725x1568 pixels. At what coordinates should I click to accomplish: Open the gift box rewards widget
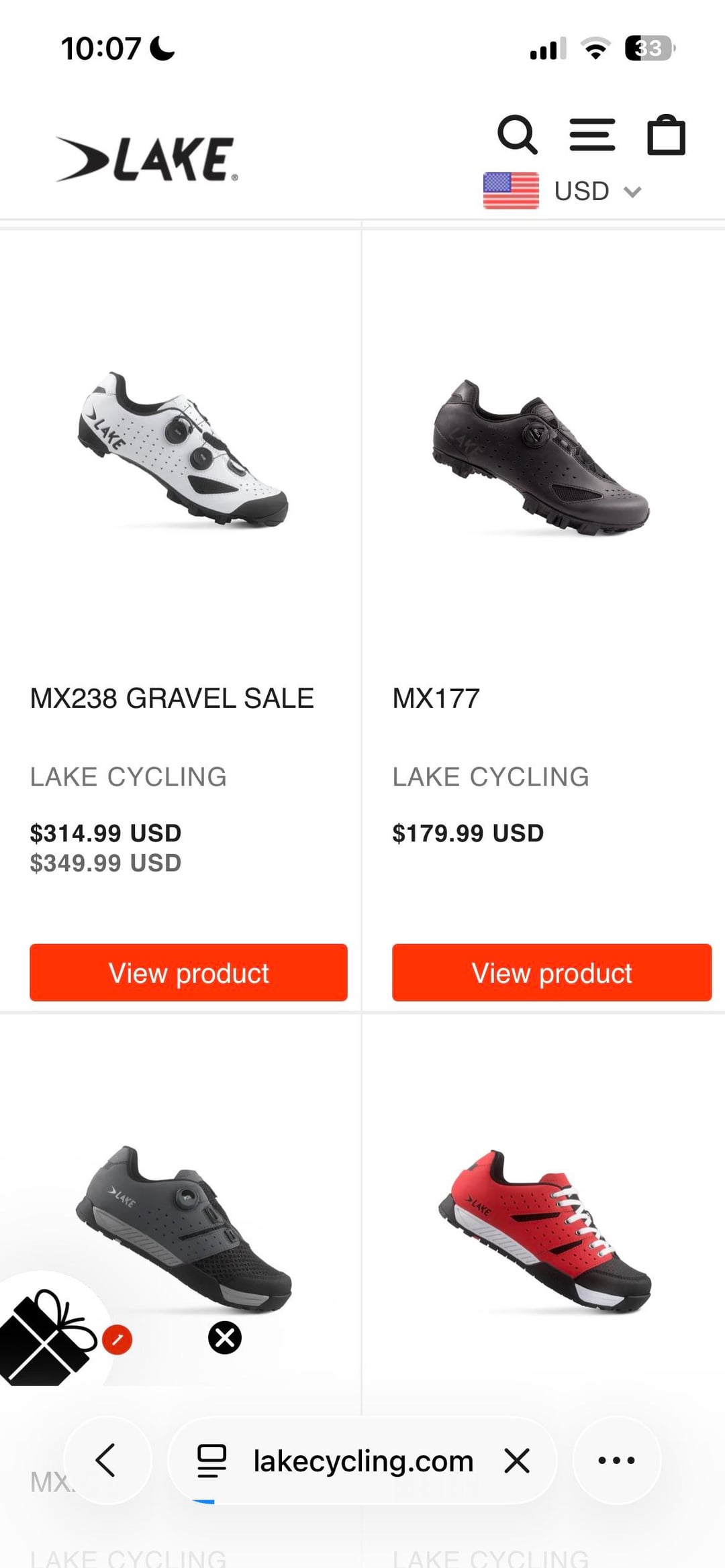tap(47, 1335)
